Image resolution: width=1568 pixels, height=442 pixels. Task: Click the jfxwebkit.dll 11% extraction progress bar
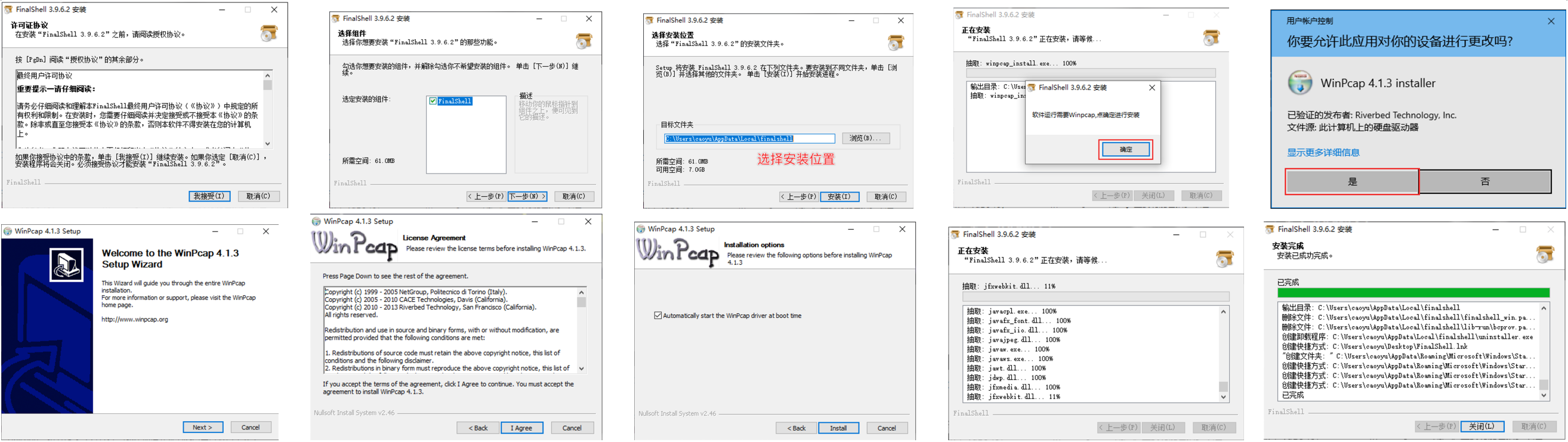tap(1095, 296)
